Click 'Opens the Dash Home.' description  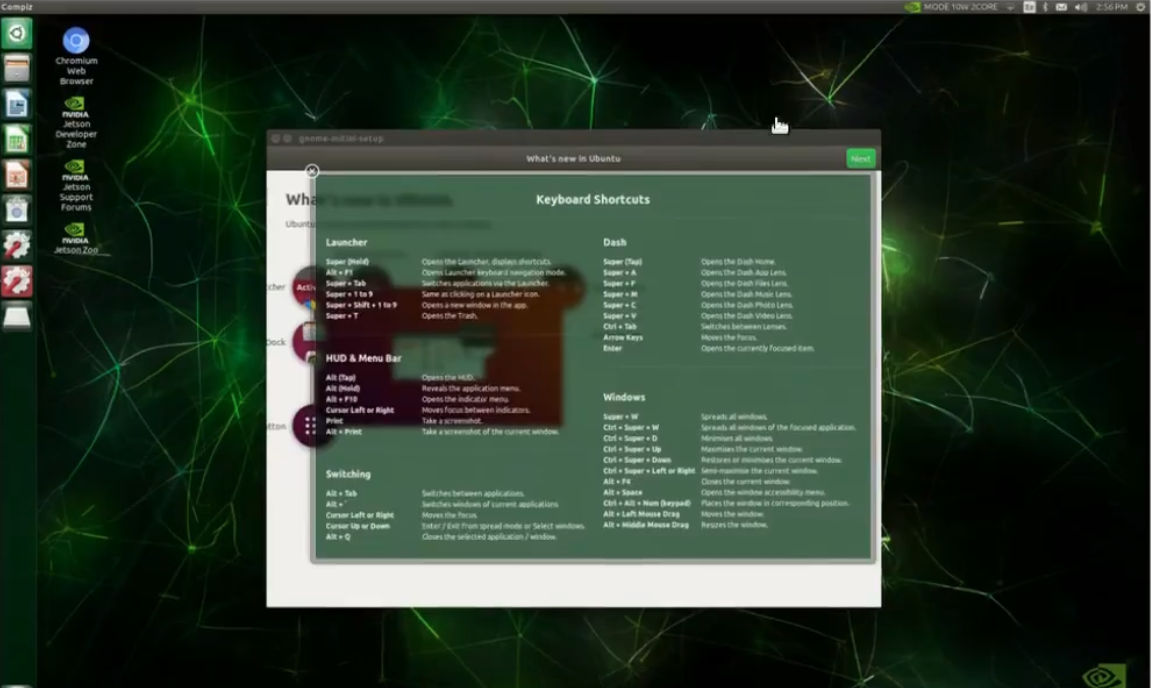tap(738, 261)
